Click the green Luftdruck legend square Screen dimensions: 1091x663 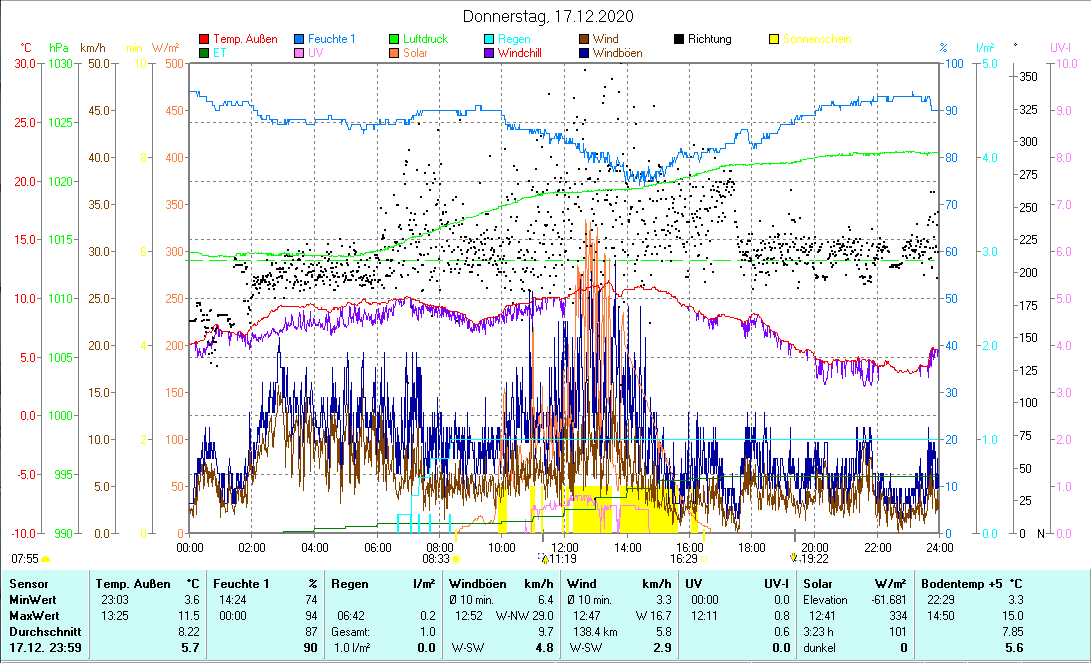[x=394, y=39]
